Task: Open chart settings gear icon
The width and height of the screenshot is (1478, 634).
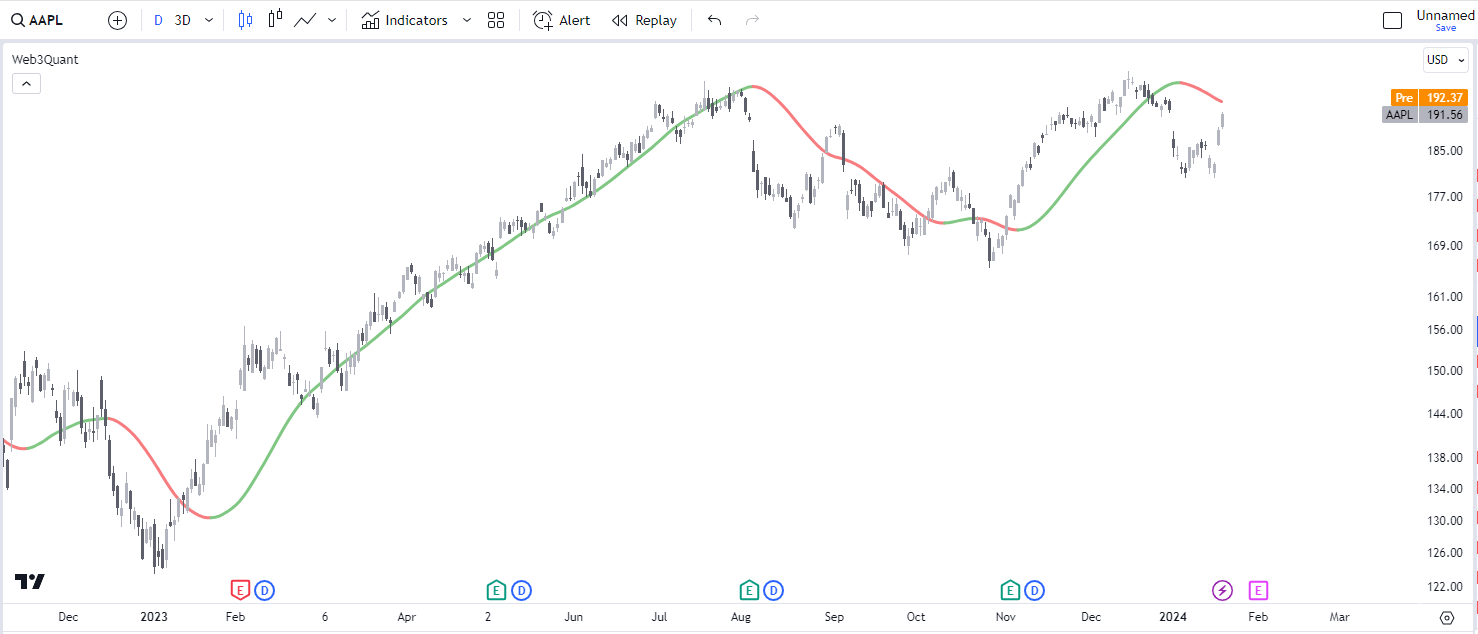Action: tap(1446, 617)
